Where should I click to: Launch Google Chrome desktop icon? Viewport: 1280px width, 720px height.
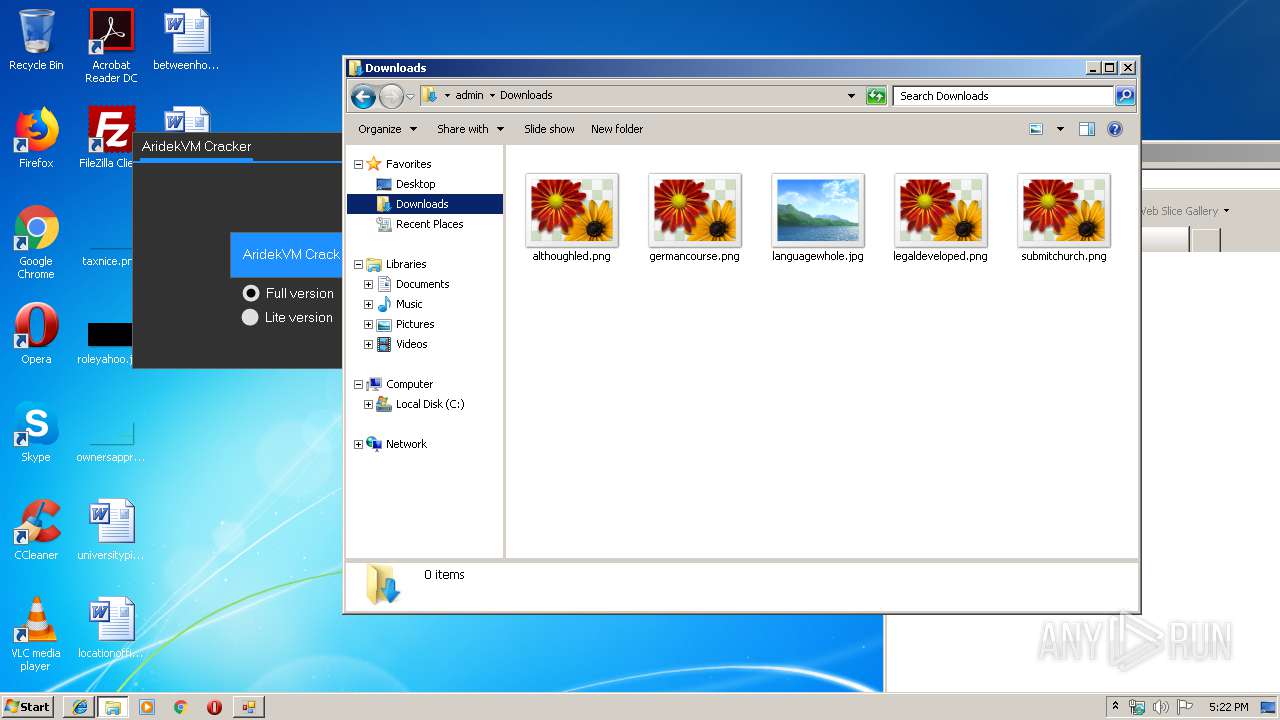pos(36,242)
